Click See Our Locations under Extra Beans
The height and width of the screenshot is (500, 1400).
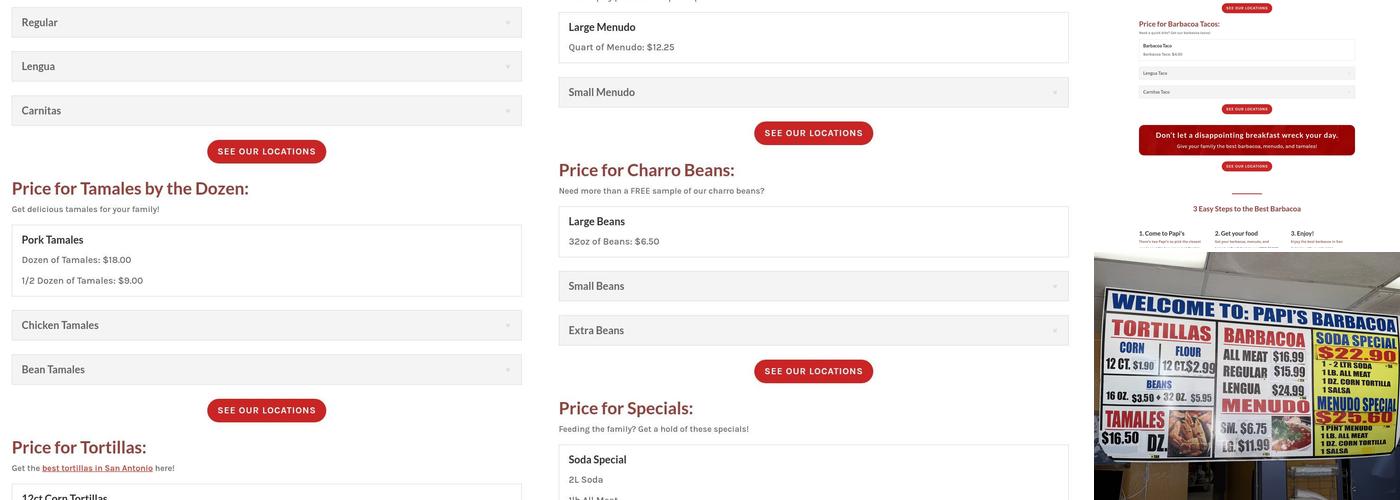click(x=813, y=371)
